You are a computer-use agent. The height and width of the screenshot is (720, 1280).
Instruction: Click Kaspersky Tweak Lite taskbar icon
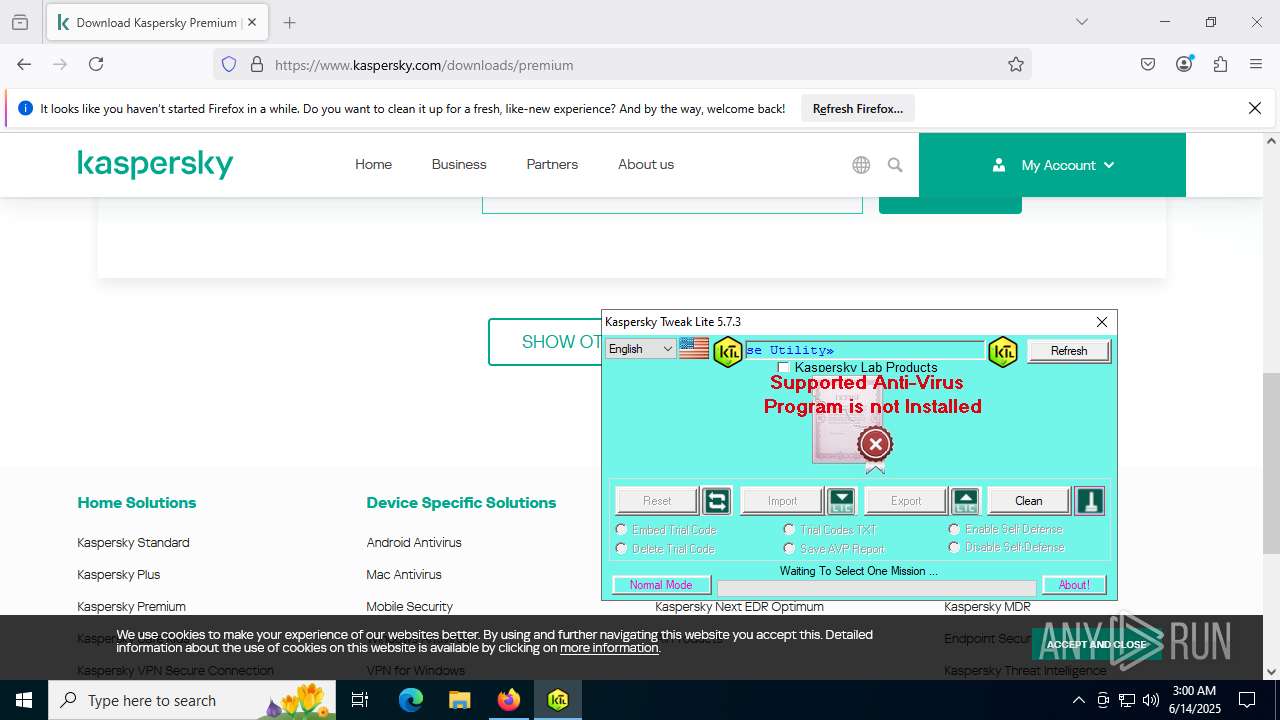click(558, 700)
